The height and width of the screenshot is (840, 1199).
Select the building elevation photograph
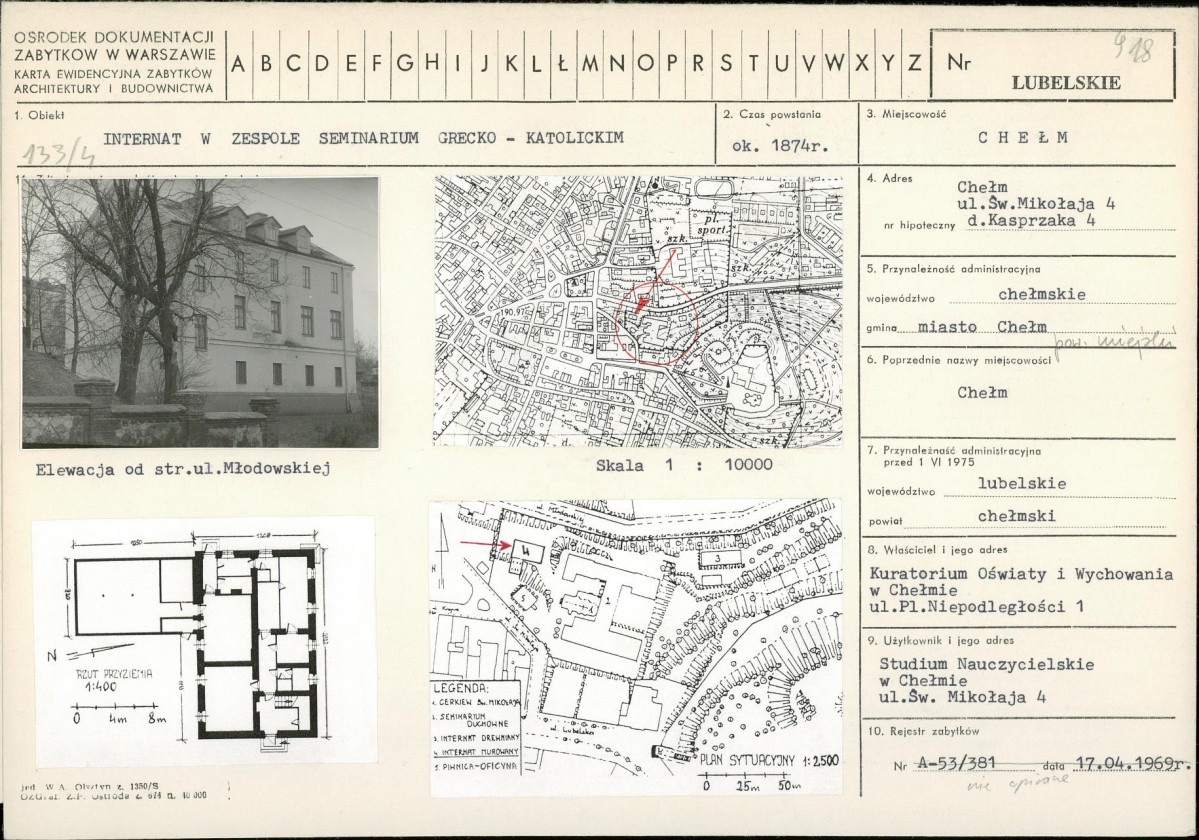click(200, 312)
